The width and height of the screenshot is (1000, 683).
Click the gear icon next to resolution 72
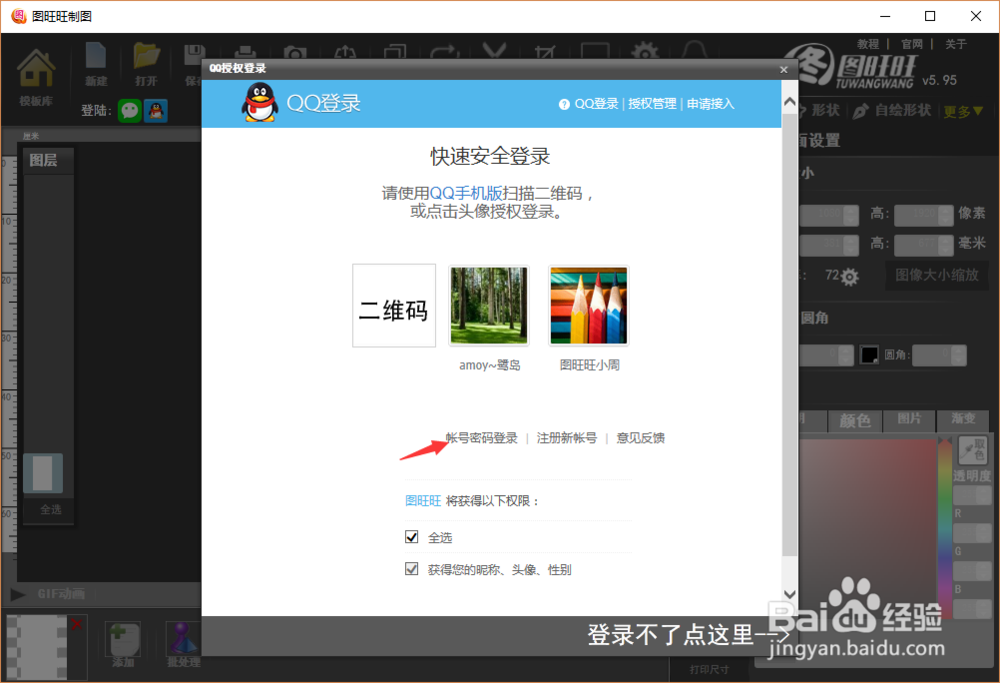coord(849,277)
